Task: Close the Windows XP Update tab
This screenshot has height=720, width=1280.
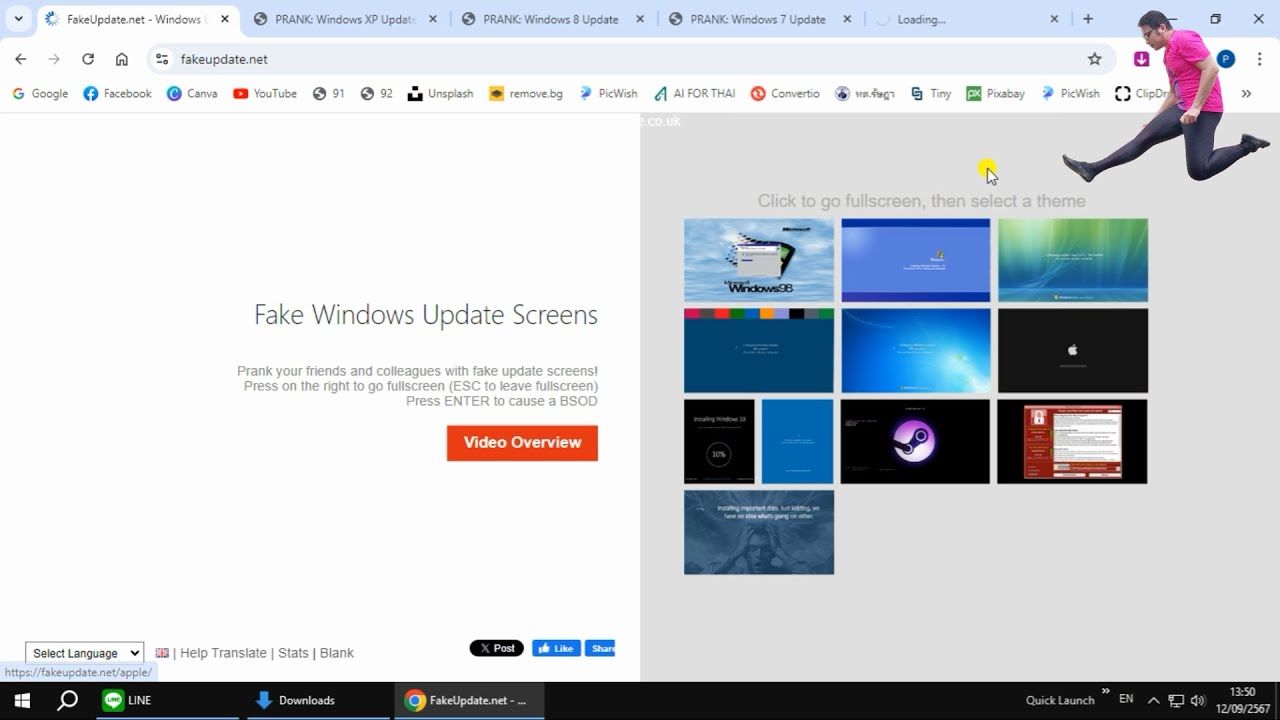Action: click(x=432, y=19)
